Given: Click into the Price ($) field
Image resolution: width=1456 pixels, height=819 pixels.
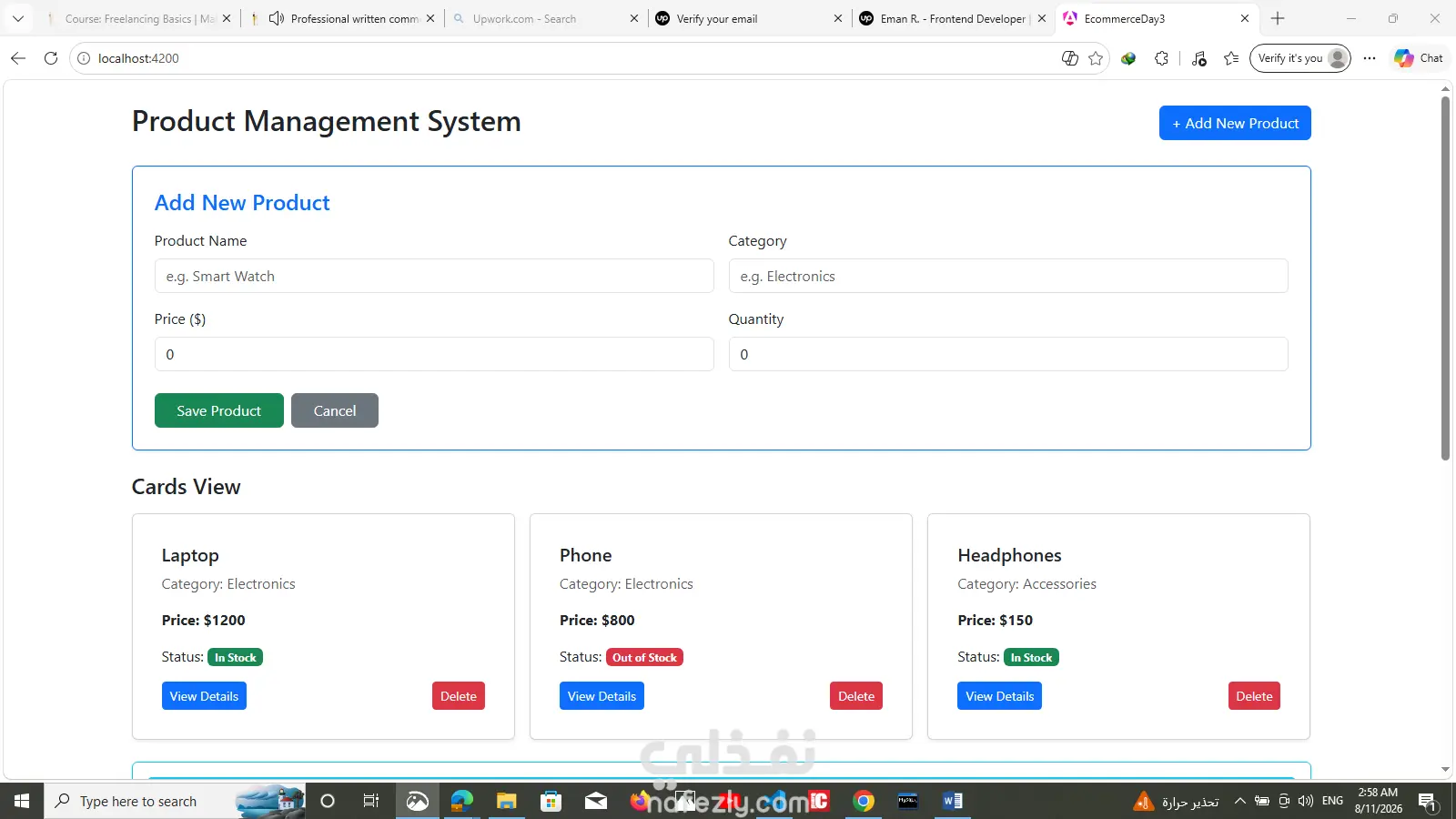Looking at the screenshot, I should [434, 354].
